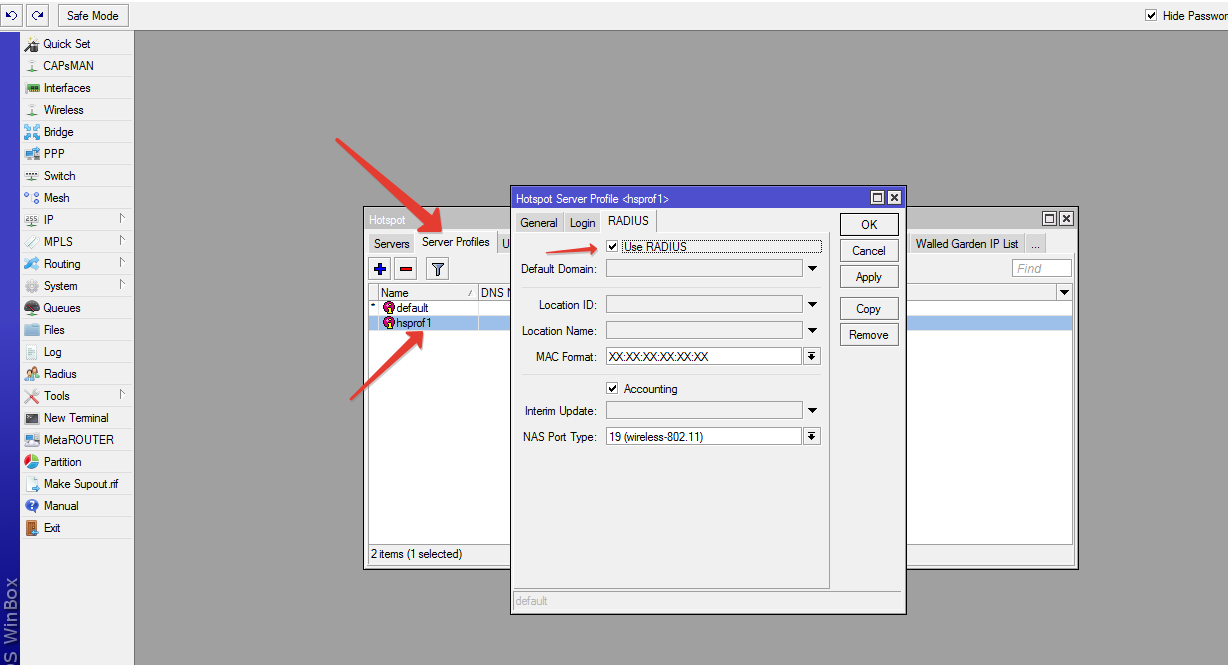1228x665 pixels.
Task: Click the Find search field
Action: pos(1041,268)
